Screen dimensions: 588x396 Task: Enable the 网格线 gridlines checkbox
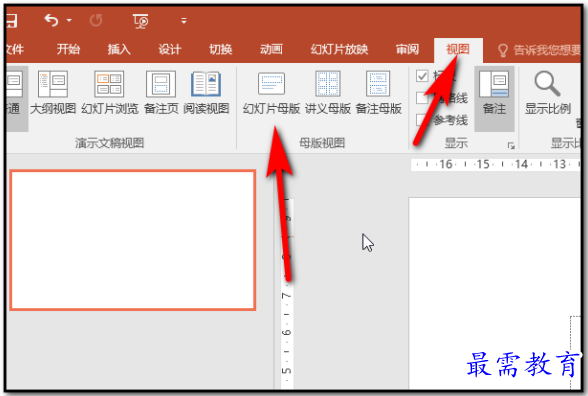pos(422,98)
